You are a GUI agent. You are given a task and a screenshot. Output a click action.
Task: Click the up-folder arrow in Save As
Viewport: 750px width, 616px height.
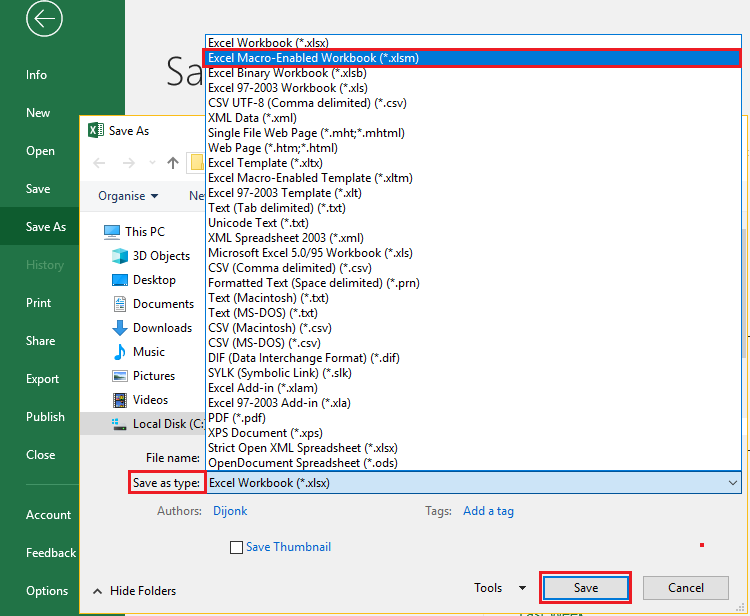pos(173,163)
